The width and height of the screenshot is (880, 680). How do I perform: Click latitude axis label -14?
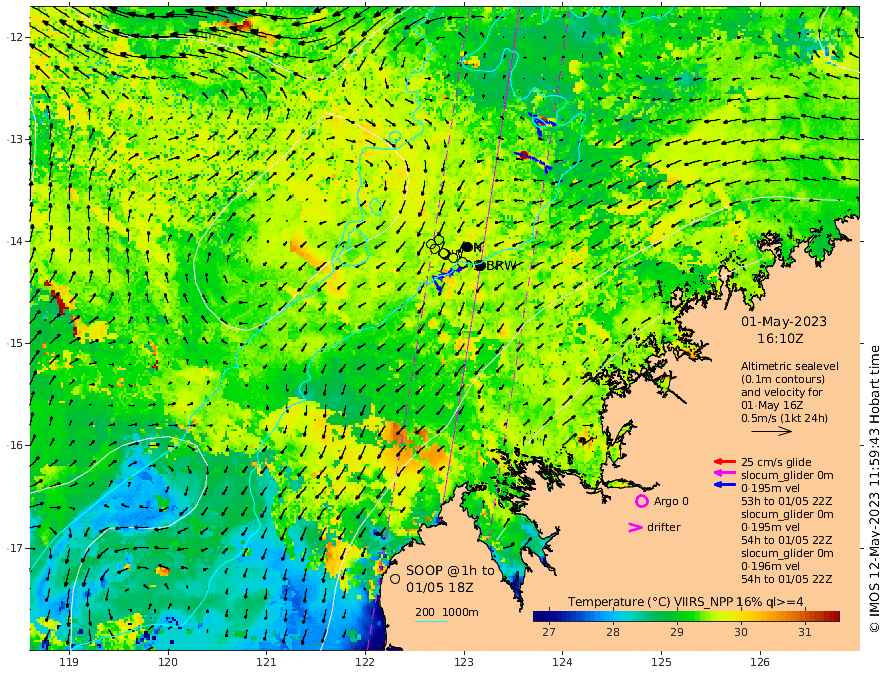click(15, 241)
